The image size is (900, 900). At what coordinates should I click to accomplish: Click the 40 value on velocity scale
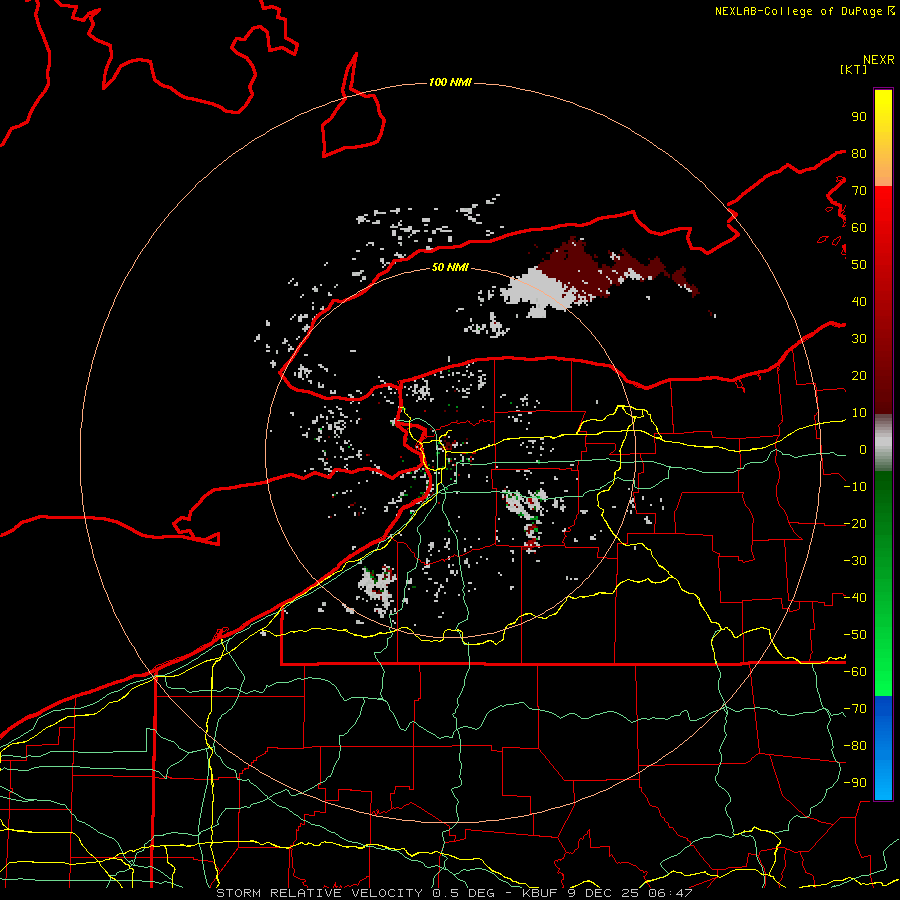coord(859,301)
